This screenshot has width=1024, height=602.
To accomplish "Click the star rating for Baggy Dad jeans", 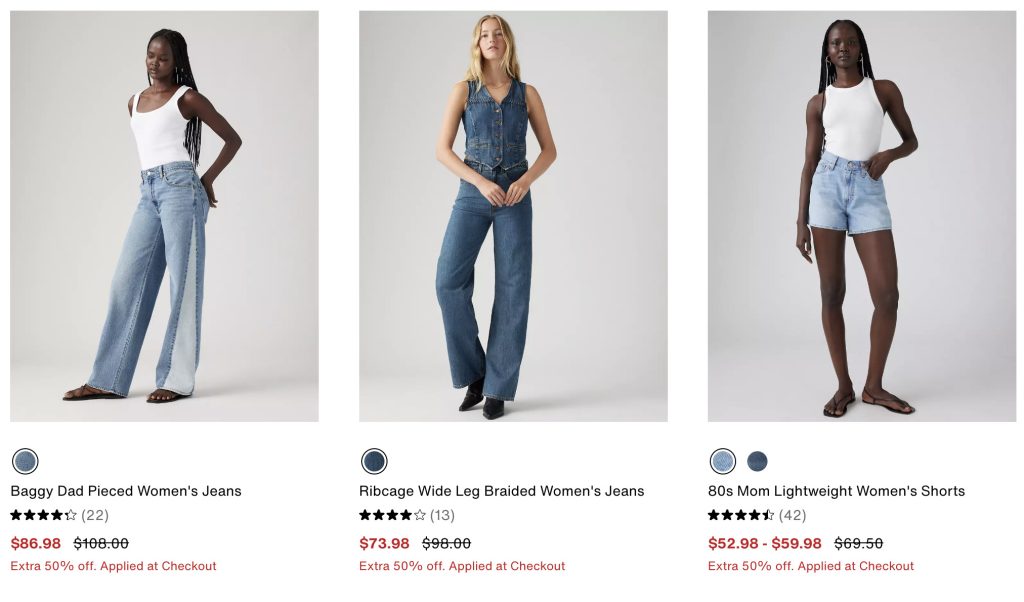I will [43, 516].
